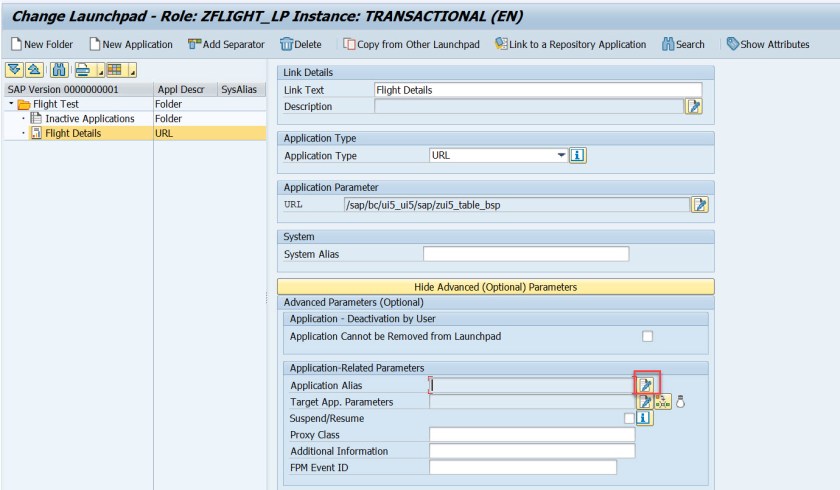Image resolution: width=840 pixels, height=490 pixels.
Task: Open the Description long text editor icon
Action: pyautogui.click(x=694, y=107)
